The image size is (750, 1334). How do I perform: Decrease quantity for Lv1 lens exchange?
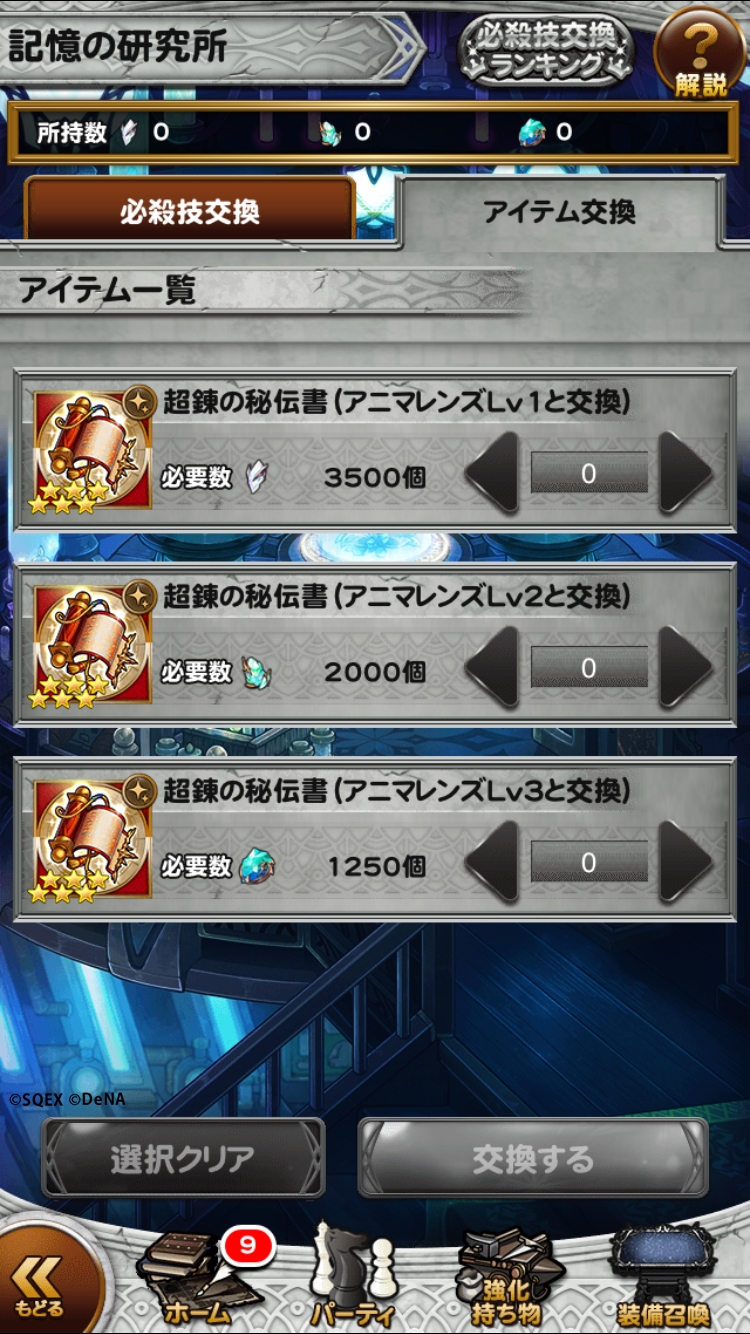492,473
